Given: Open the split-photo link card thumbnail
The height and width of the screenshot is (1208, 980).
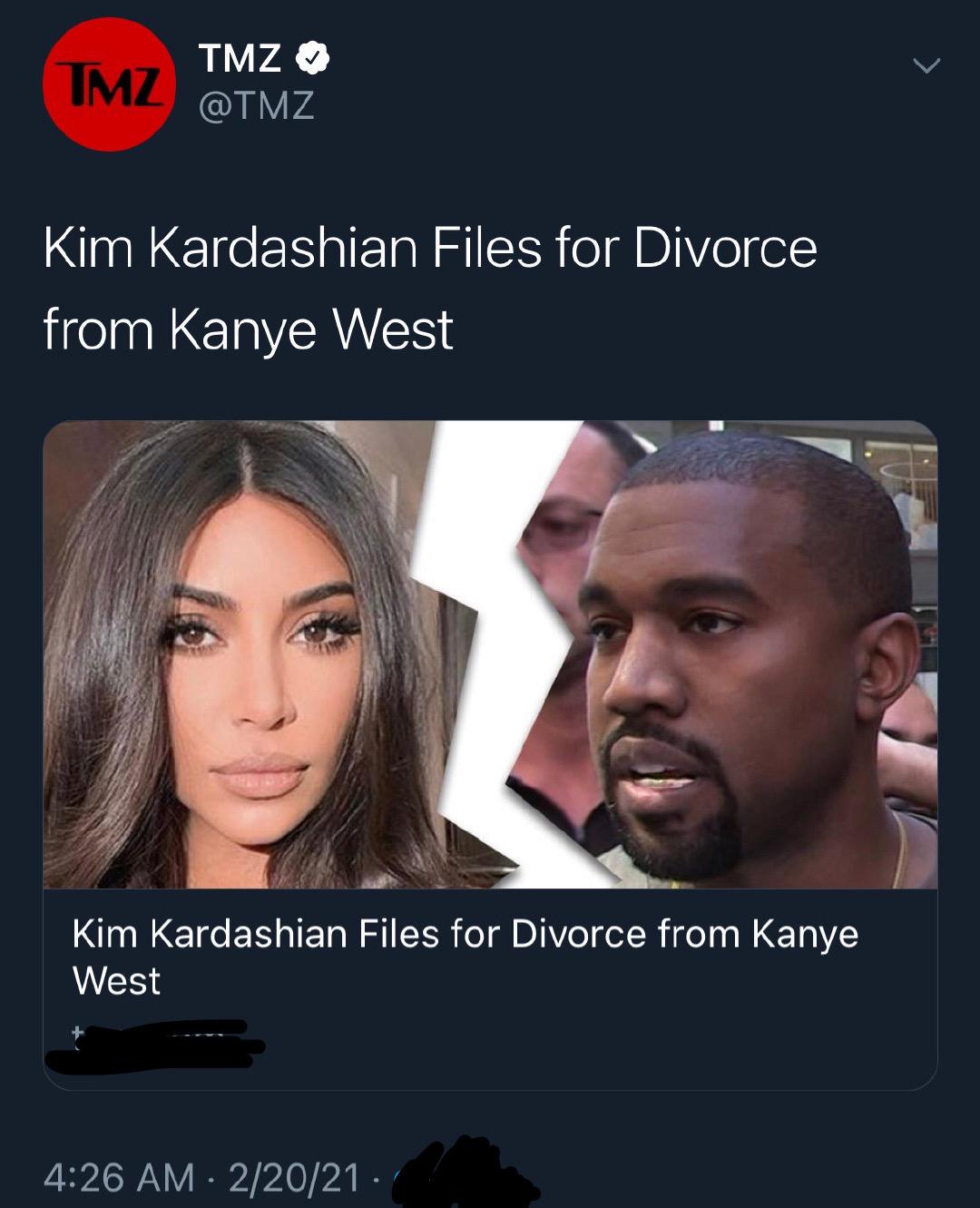Looking at the screenshot, I should pos(490,654).
